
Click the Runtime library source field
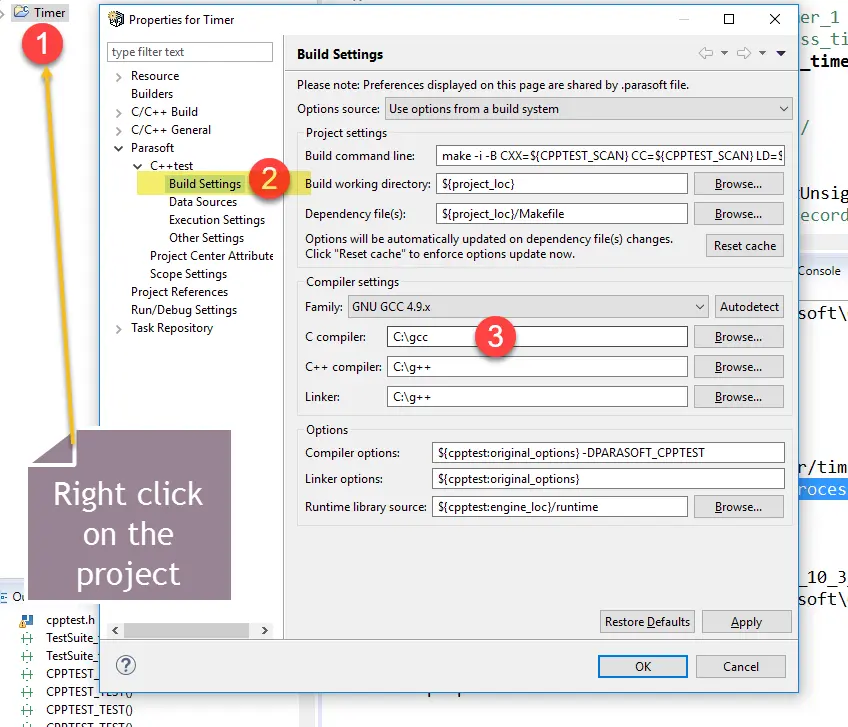559,507
